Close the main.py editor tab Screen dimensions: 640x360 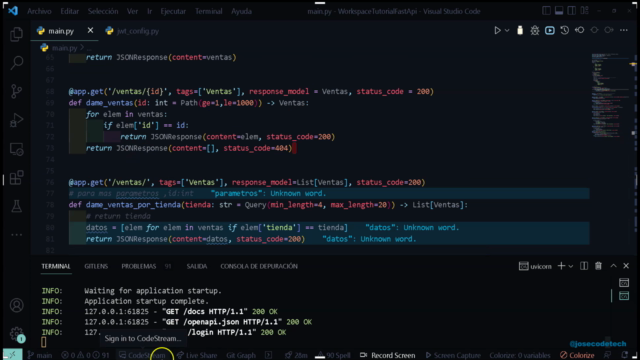point(90,31)
